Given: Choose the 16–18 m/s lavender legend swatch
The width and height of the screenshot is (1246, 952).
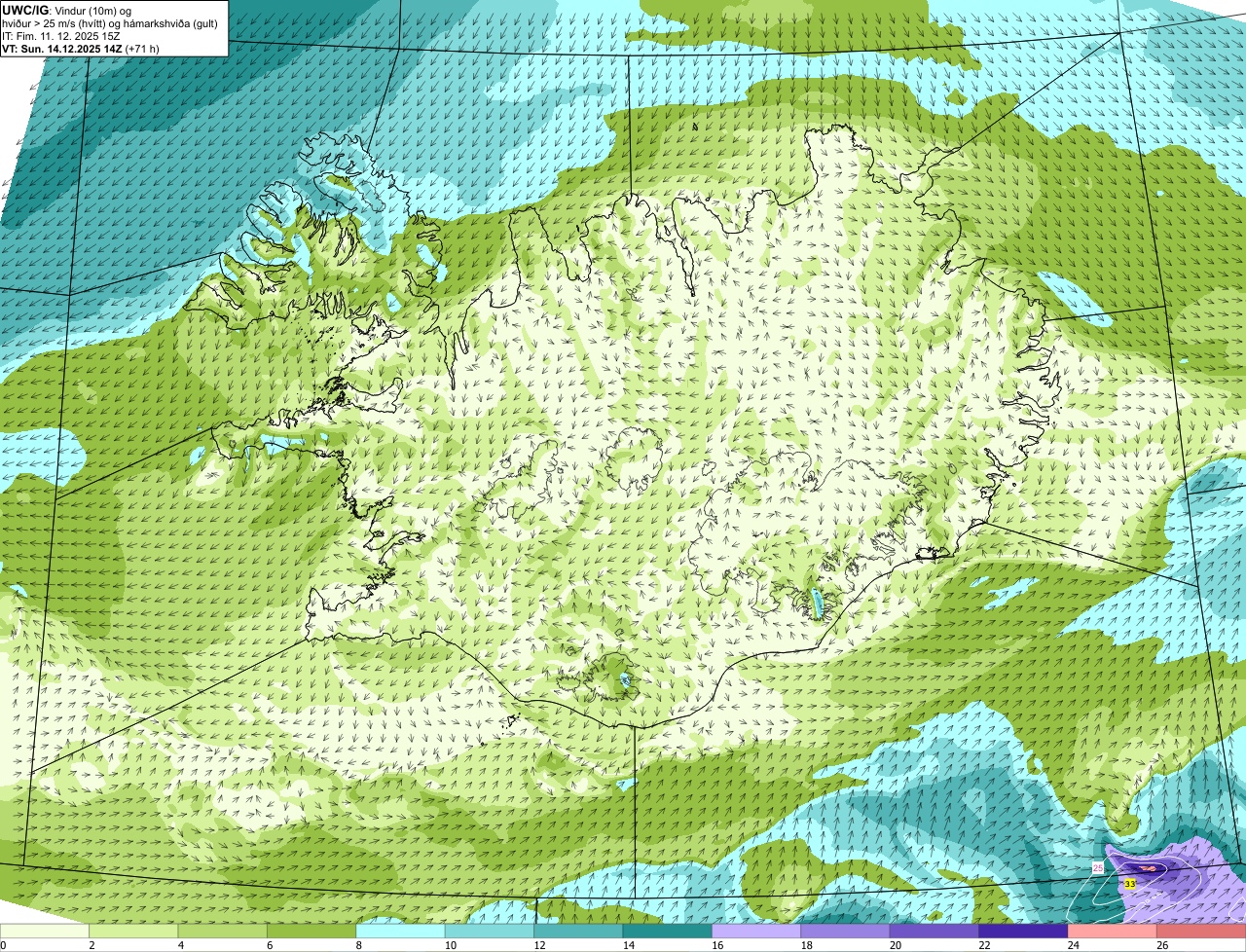Looking at the screenshot, I should (x=757, y=932).
